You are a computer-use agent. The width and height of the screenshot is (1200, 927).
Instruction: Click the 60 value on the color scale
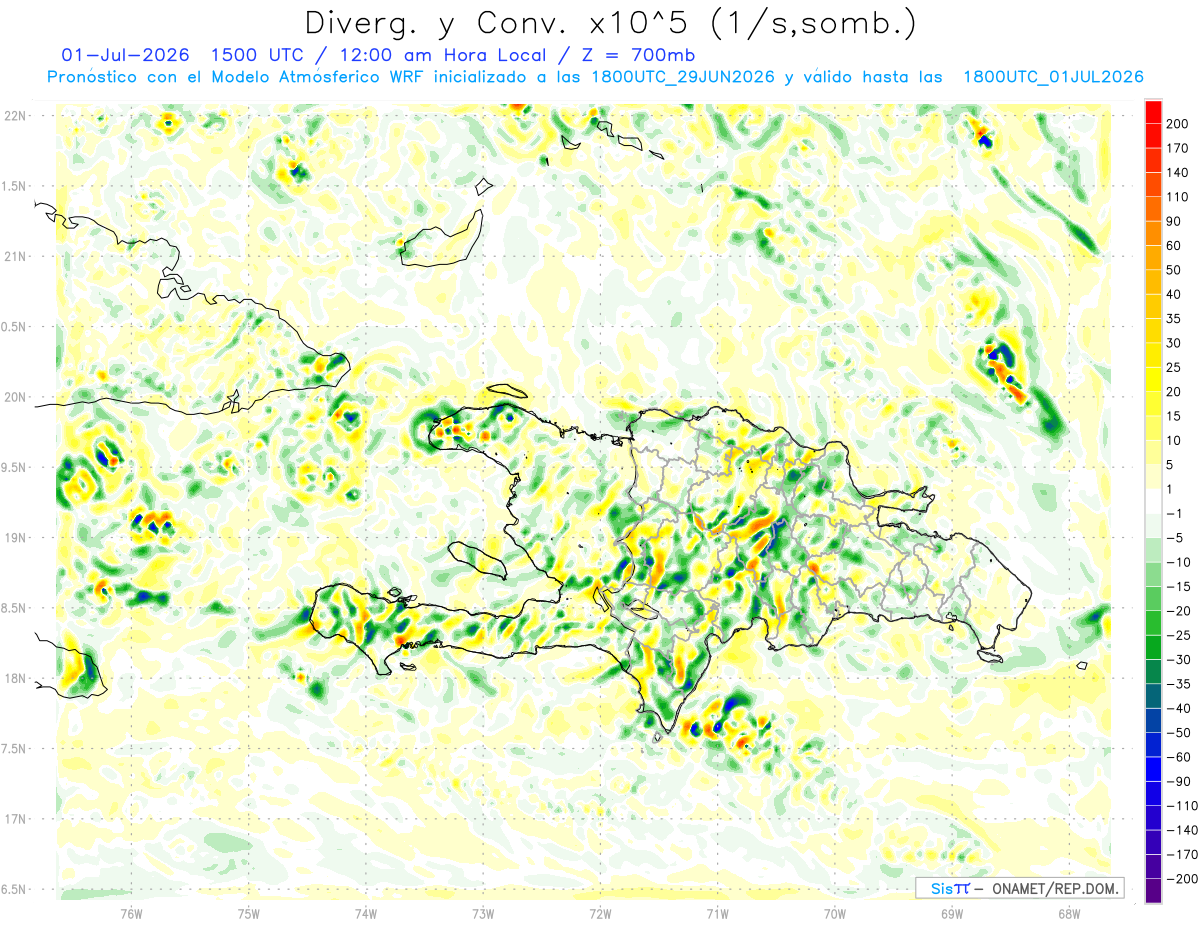point(1175,246)
